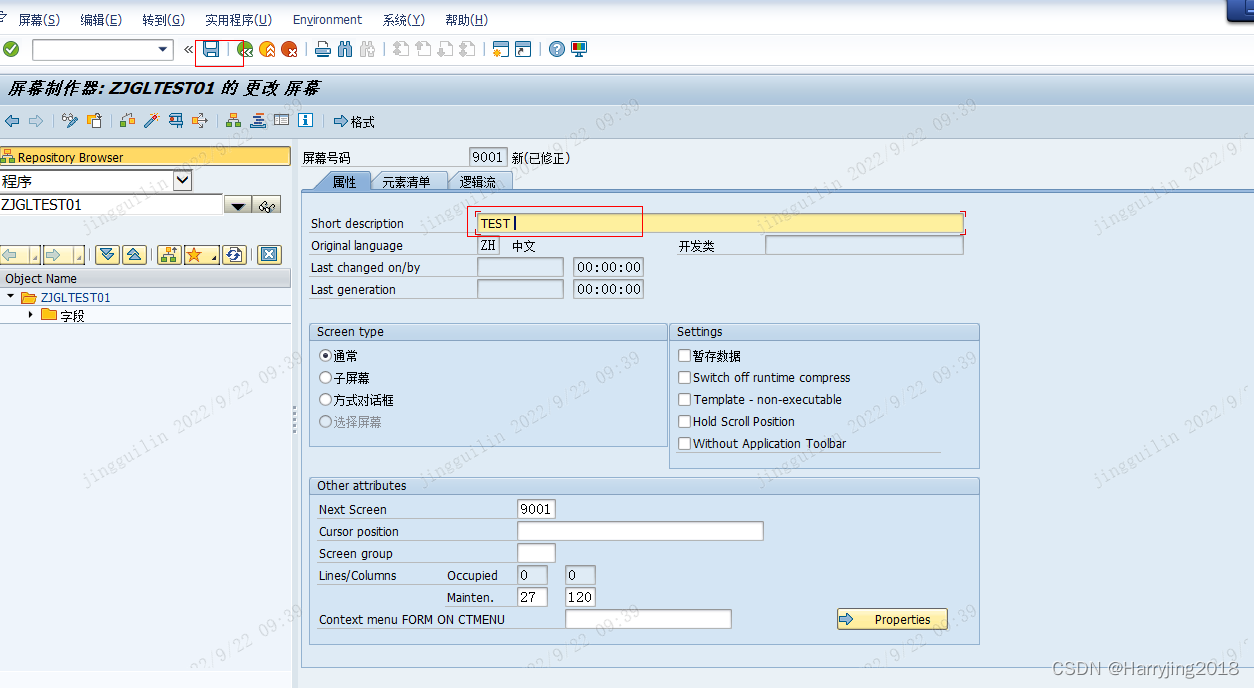
Task: Refresh the object tree with the refresh icon
Action: 234,255
